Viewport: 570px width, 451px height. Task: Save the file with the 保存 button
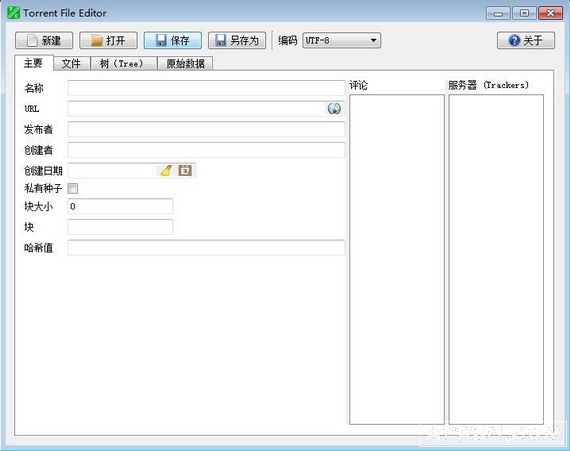pyautogui.click(x=173, y=40)
